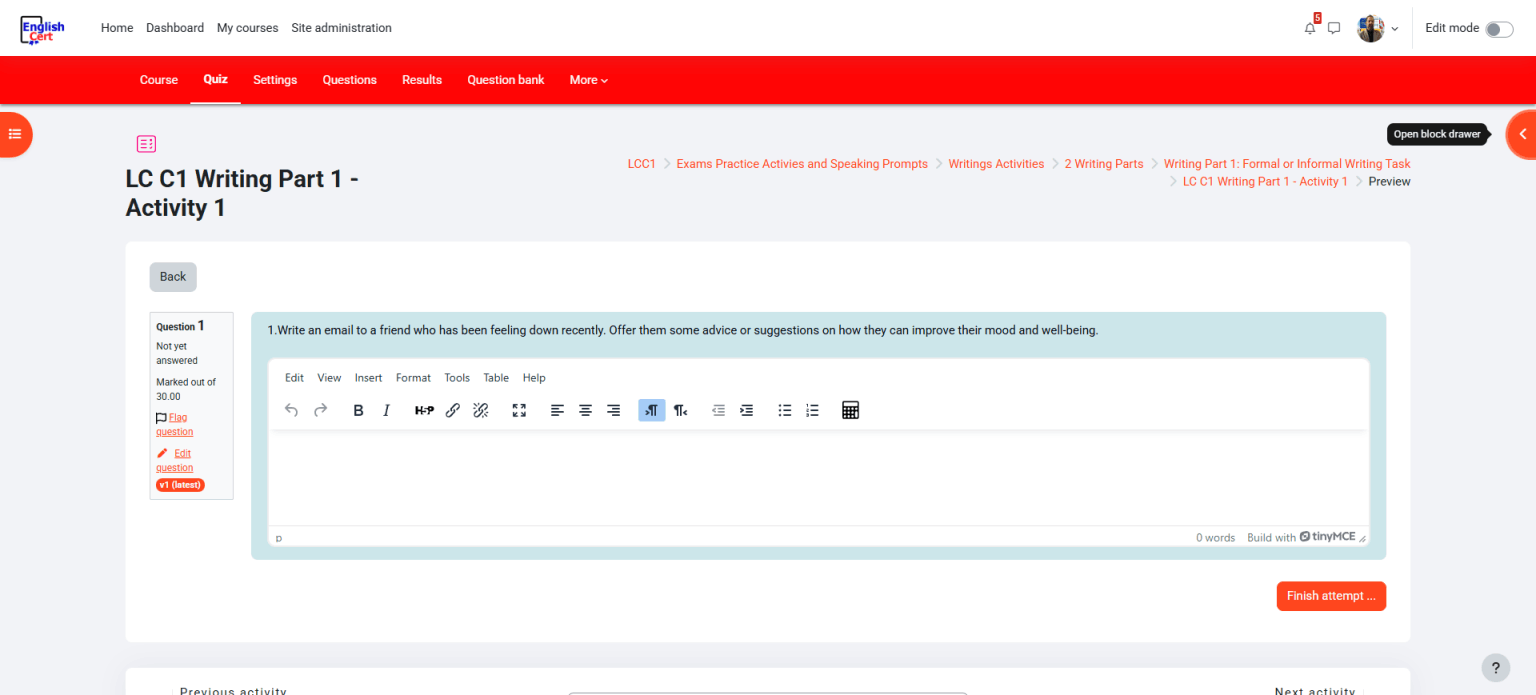Toggle the Edit mode switch

coord(1499,29)
